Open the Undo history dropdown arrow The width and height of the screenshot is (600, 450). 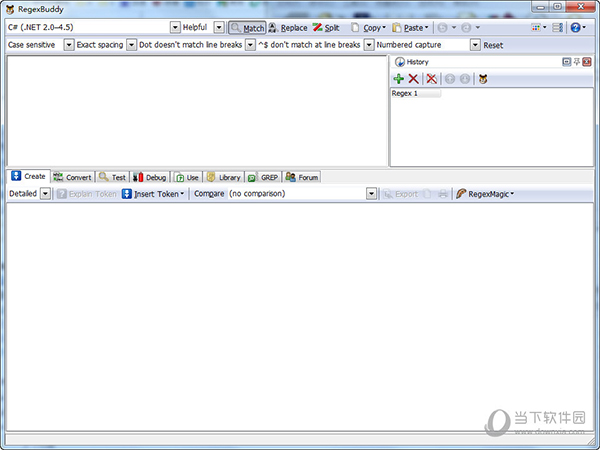[x=454, y=28]
